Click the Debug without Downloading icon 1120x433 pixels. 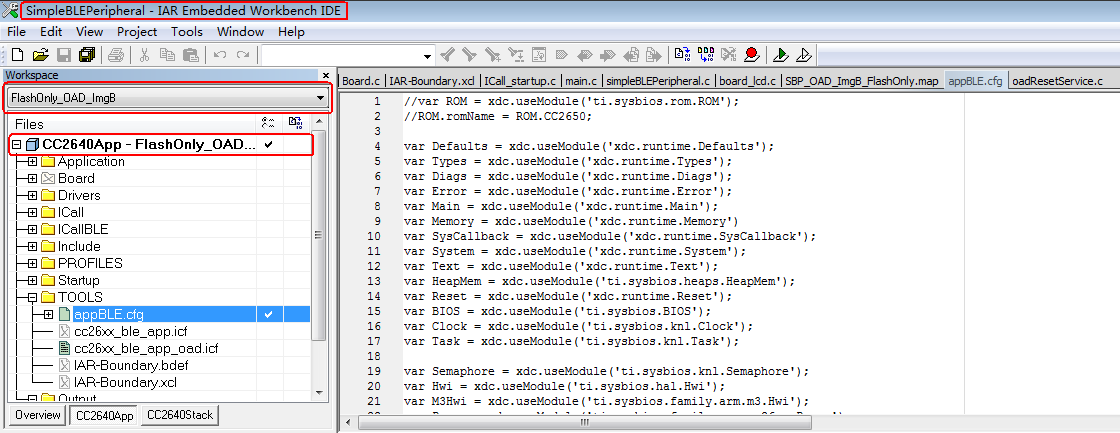[x=804, y=55]
